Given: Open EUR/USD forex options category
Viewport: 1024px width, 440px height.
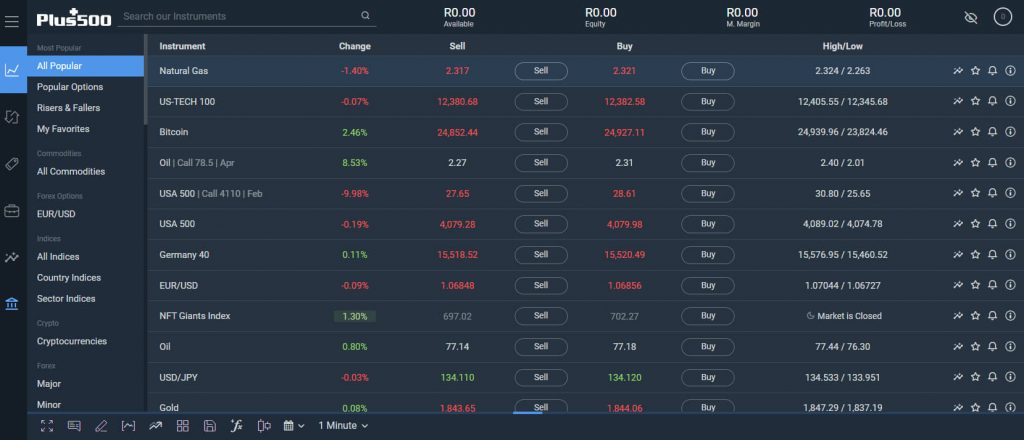Looking at the screenshot, I should click(x=54, y=214).
